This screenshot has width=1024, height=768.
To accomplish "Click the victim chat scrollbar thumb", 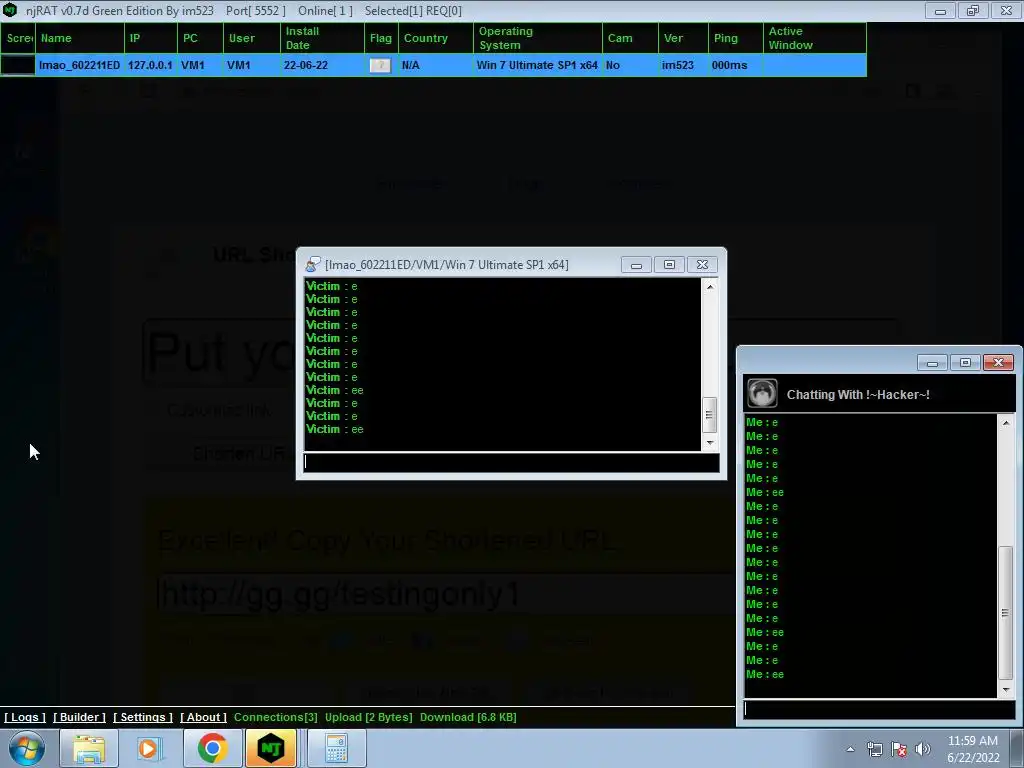I will pos(709,415).
